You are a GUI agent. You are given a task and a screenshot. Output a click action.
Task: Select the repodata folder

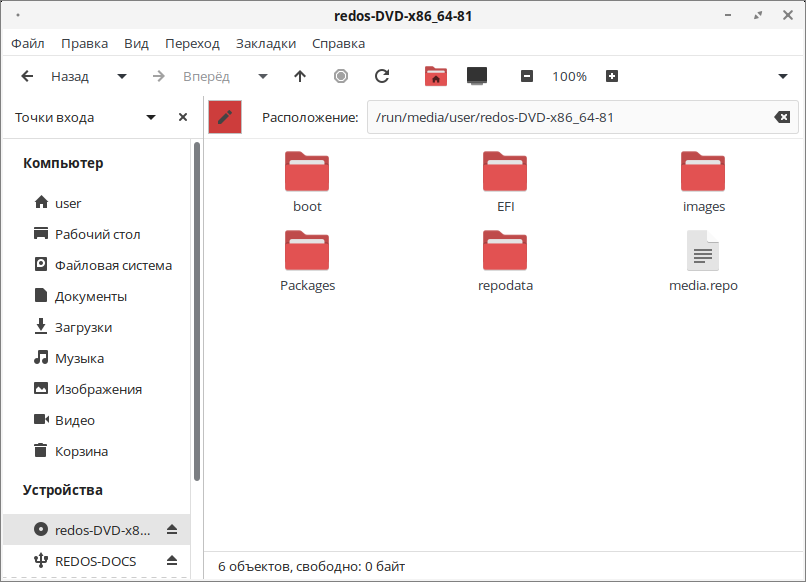pos(505,261)
